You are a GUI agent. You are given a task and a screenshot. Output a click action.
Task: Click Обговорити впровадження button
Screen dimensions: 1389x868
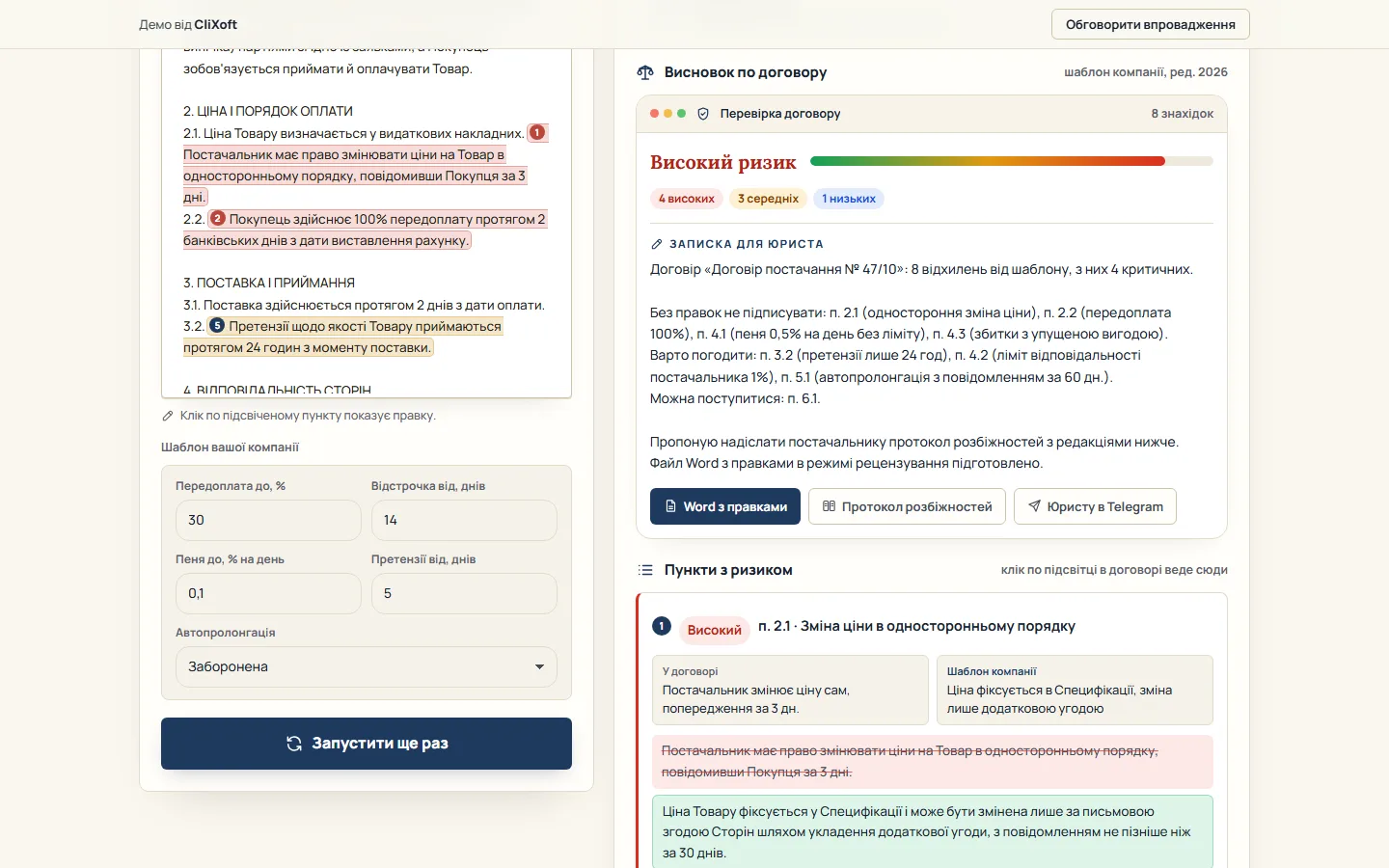1151,24
